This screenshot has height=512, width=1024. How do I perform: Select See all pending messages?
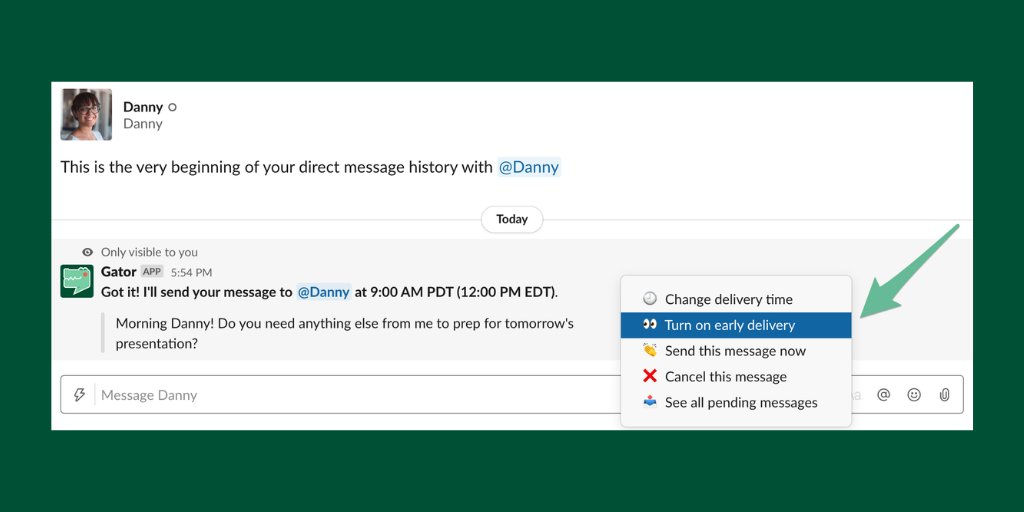coord(736,402)
